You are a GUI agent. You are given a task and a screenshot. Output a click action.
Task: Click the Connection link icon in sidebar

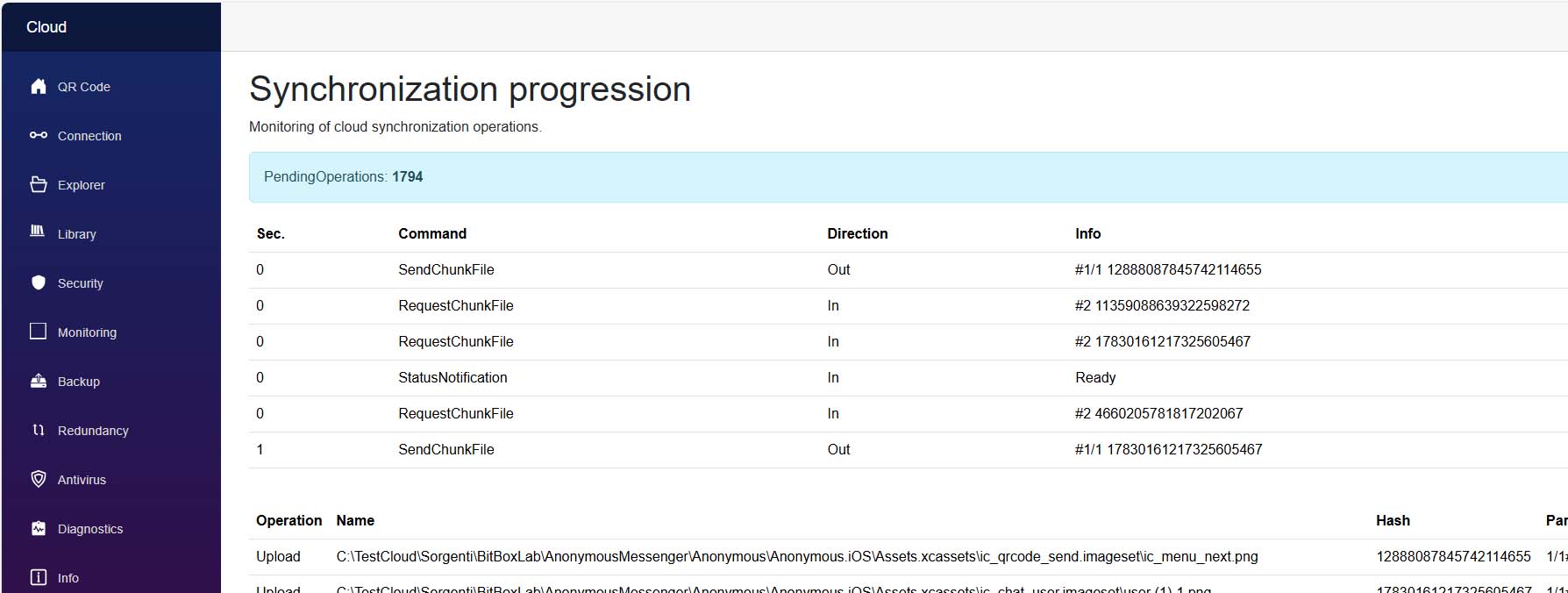pyautogui.click(x=39, y=135)
